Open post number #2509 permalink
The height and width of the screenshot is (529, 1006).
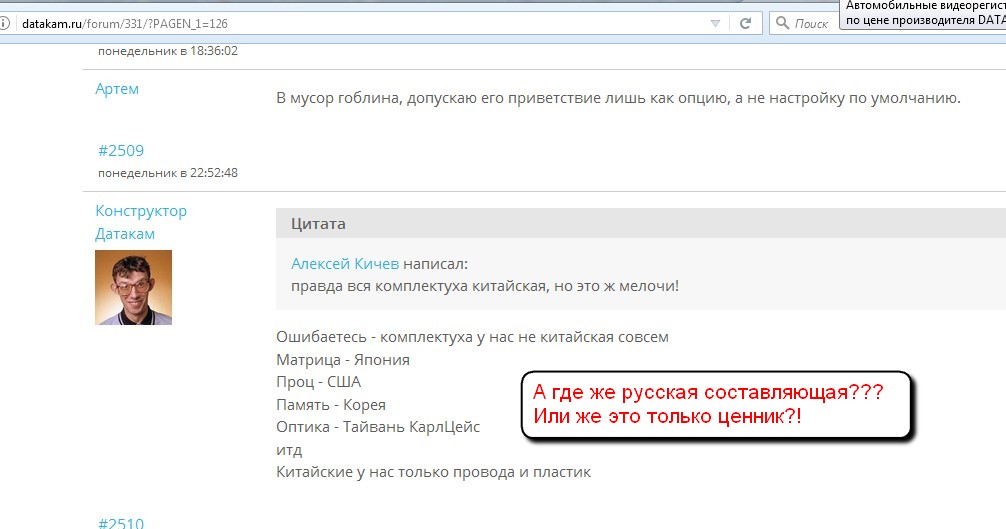121,151
